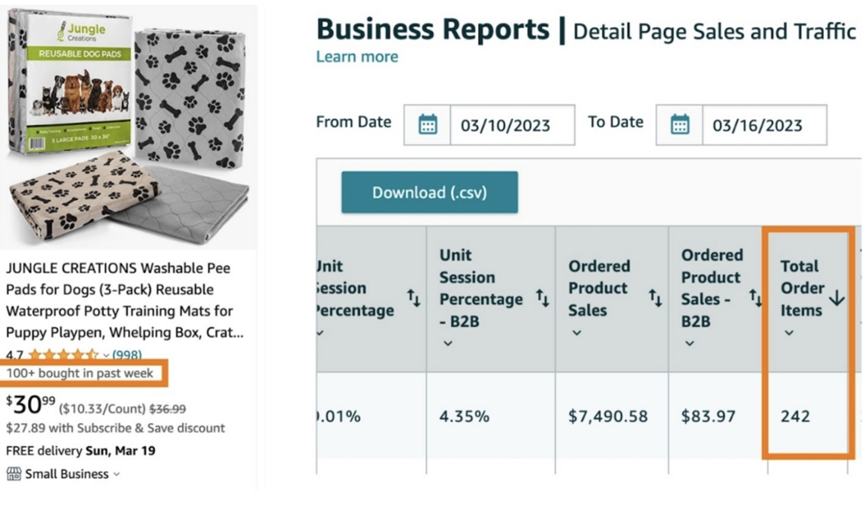The image size is (865, 515).
Task: Expand chevron under Ordered Product Sales header
Action: [x=577, y=332]
